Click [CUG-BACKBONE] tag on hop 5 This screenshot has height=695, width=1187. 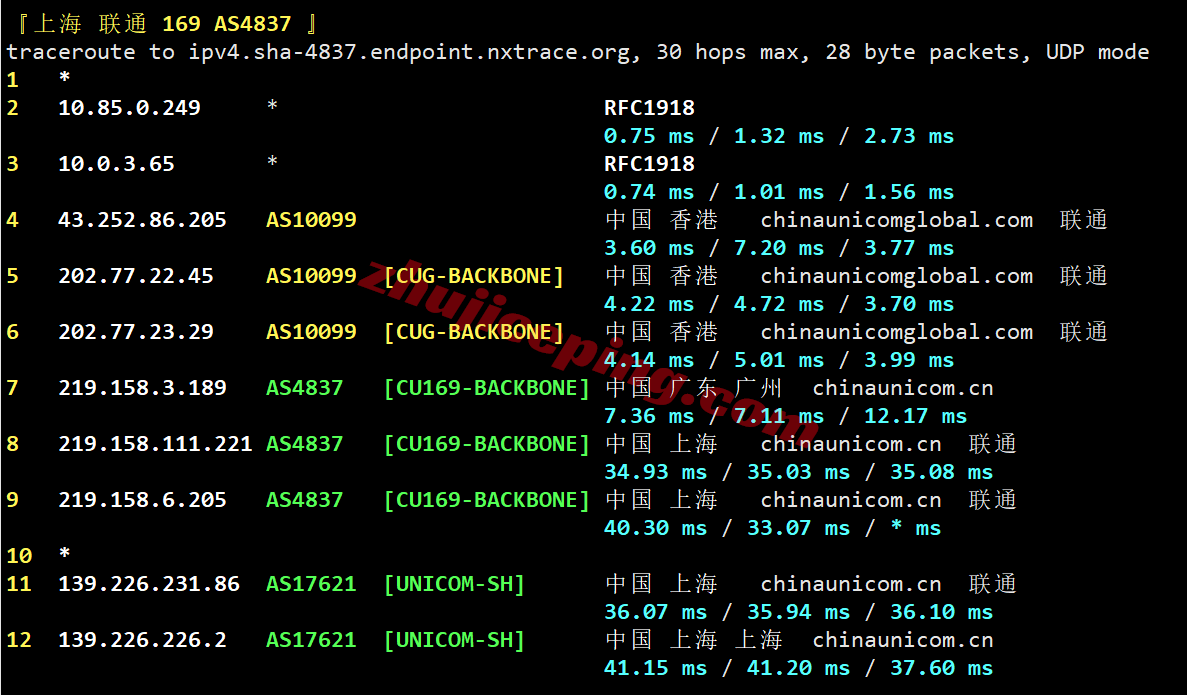coord(474,276)
